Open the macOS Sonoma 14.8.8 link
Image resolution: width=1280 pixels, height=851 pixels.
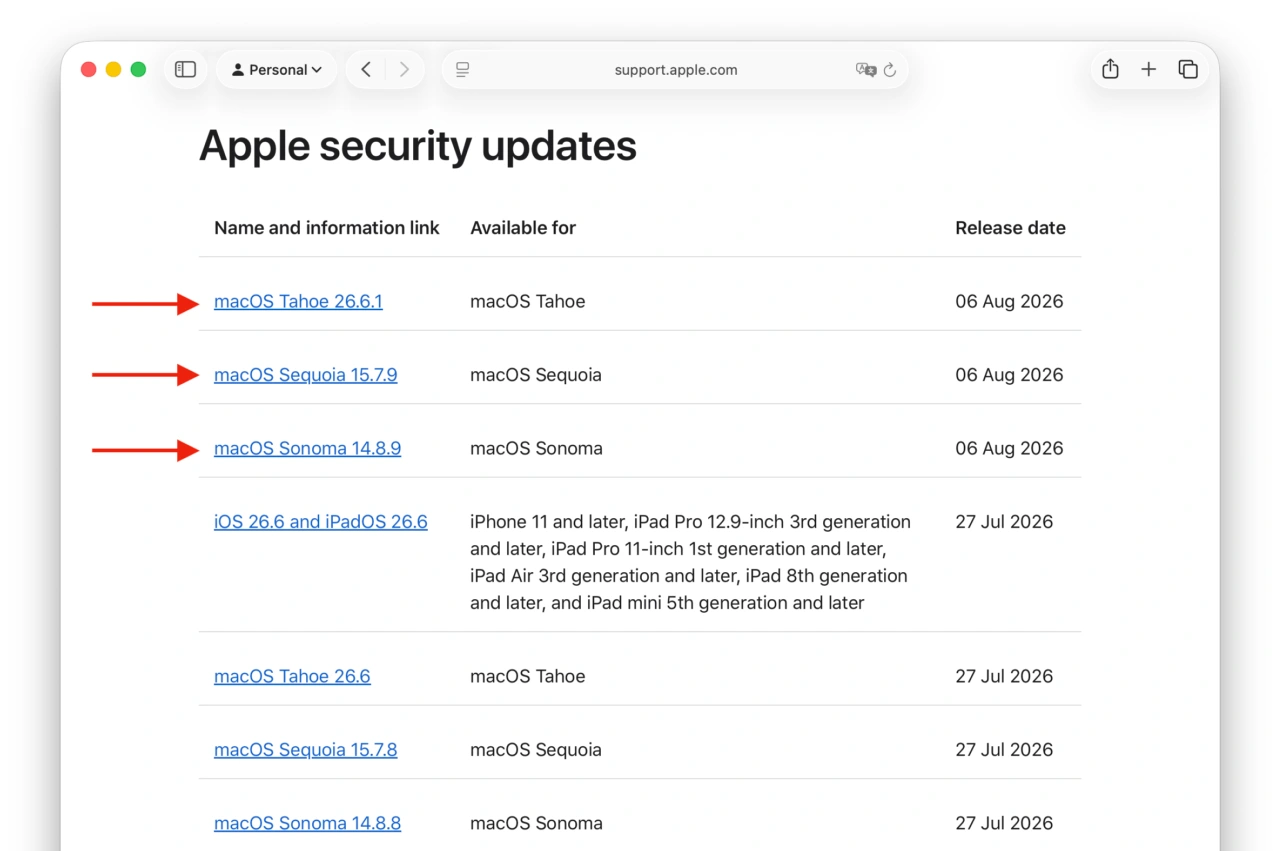point(308,823)
